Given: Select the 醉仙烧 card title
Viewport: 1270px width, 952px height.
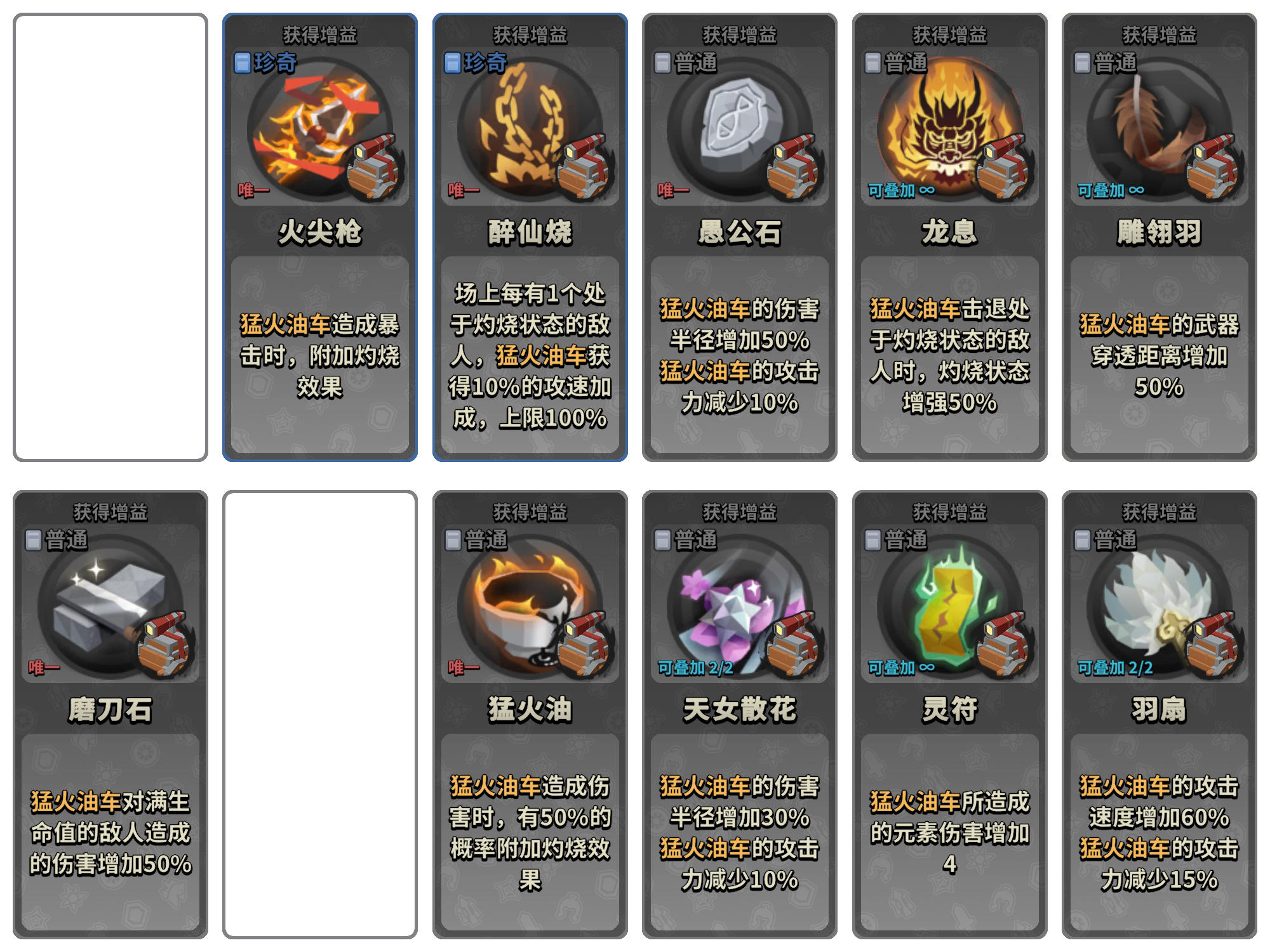Looking at the screenshot, I should 530,232.
